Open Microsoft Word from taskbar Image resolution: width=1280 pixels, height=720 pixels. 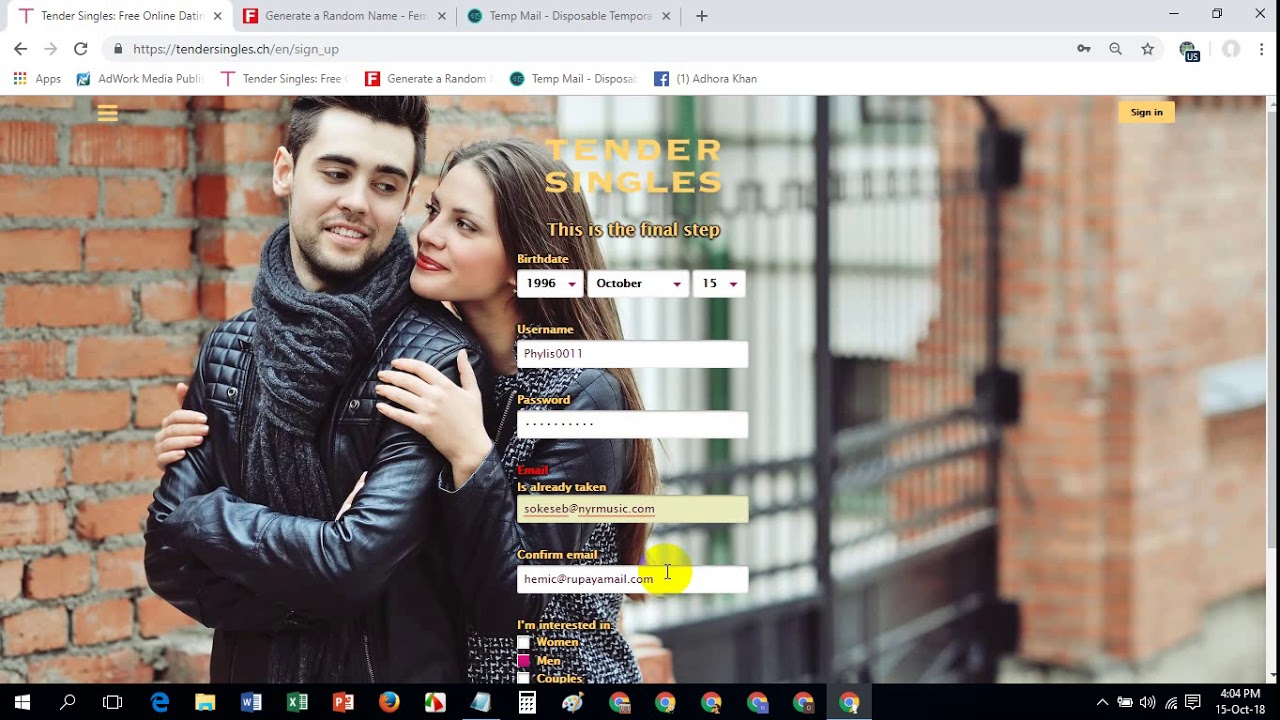point(251,703)
